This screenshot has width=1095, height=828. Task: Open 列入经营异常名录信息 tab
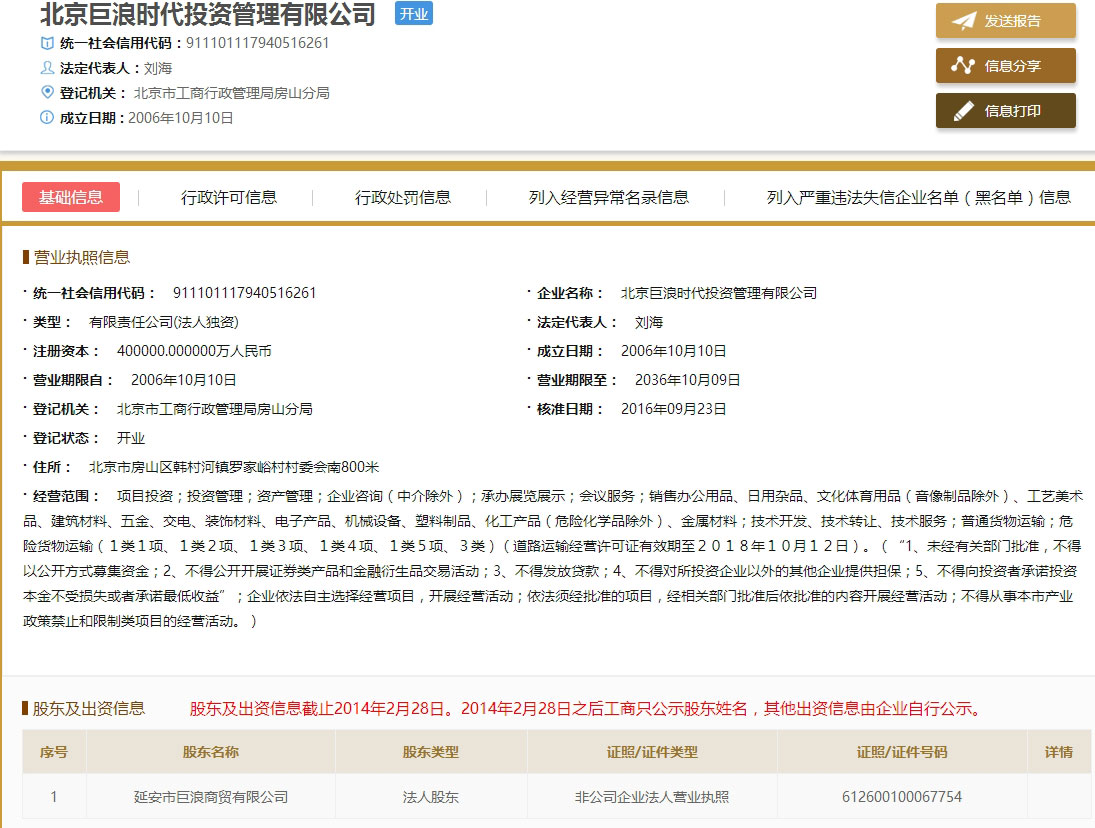point(609,197)
